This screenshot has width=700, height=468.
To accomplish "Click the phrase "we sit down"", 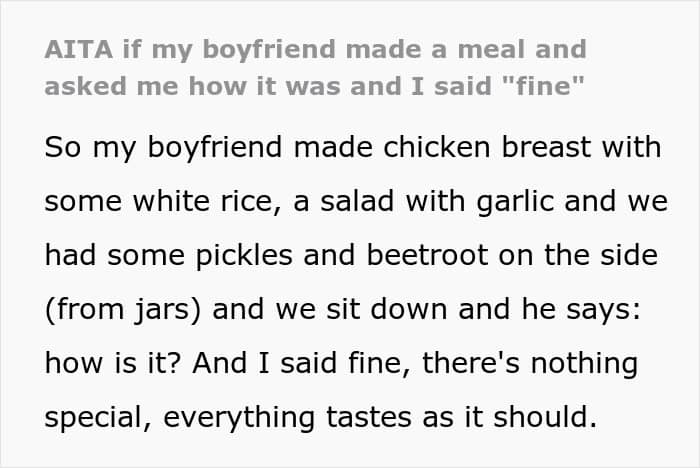I will click(361, 309).
